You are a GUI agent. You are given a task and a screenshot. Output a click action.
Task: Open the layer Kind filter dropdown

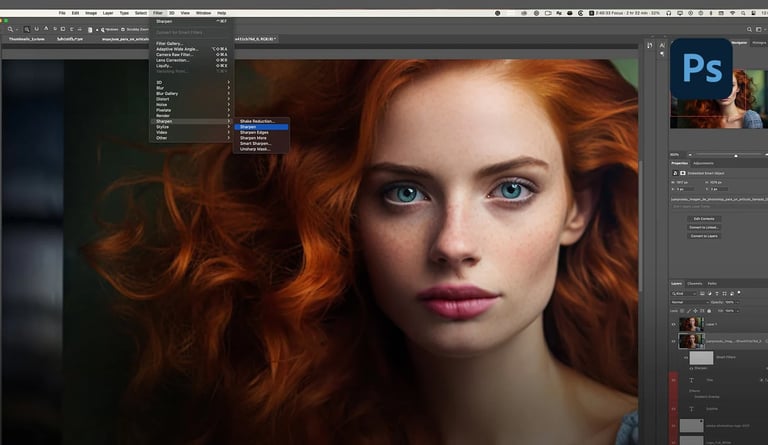tap(684, 293)
